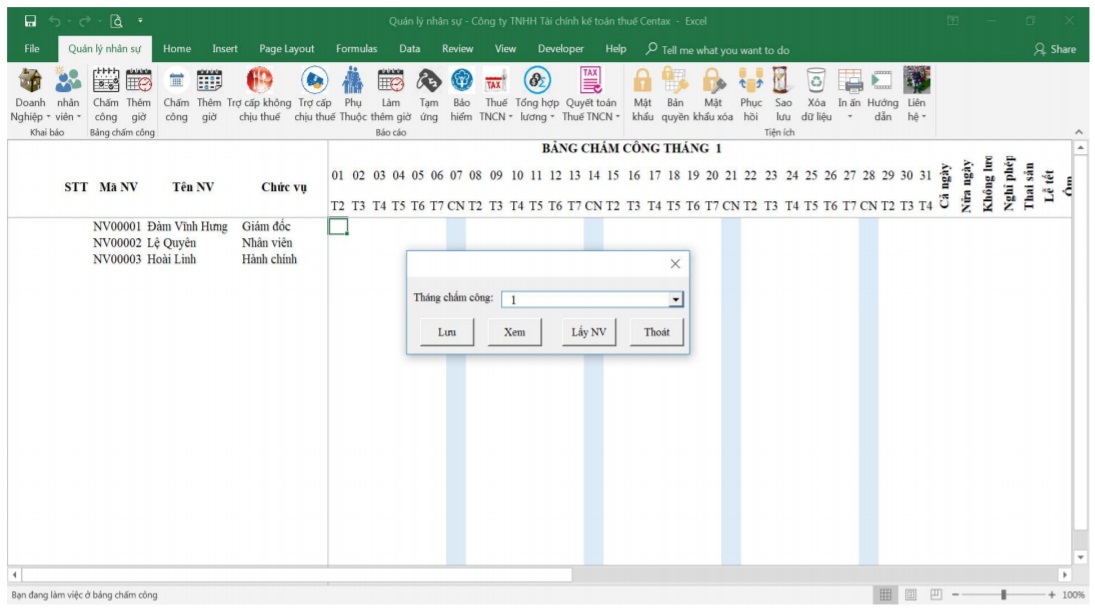This screenshot has height=612, width=1095.
Task: Click the Tạm ứng advance icon
Action: pos(428,81)
